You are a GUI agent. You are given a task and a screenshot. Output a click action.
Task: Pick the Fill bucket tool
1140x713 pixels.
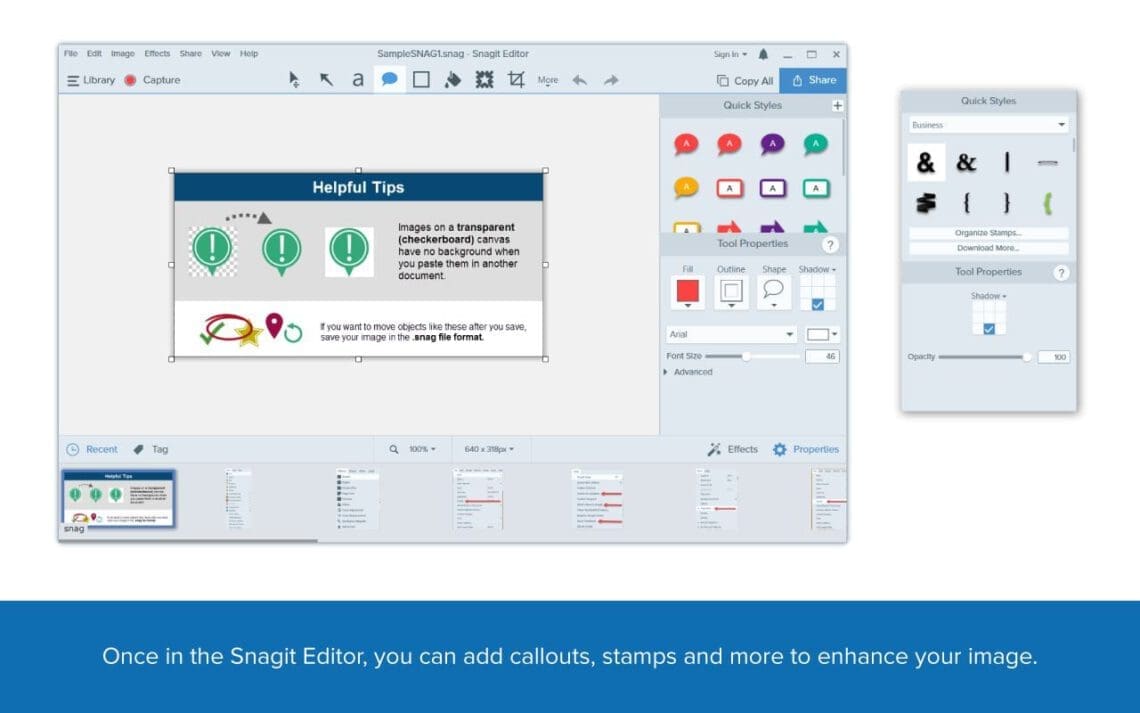pyautogui.click(x=453, y=80)
